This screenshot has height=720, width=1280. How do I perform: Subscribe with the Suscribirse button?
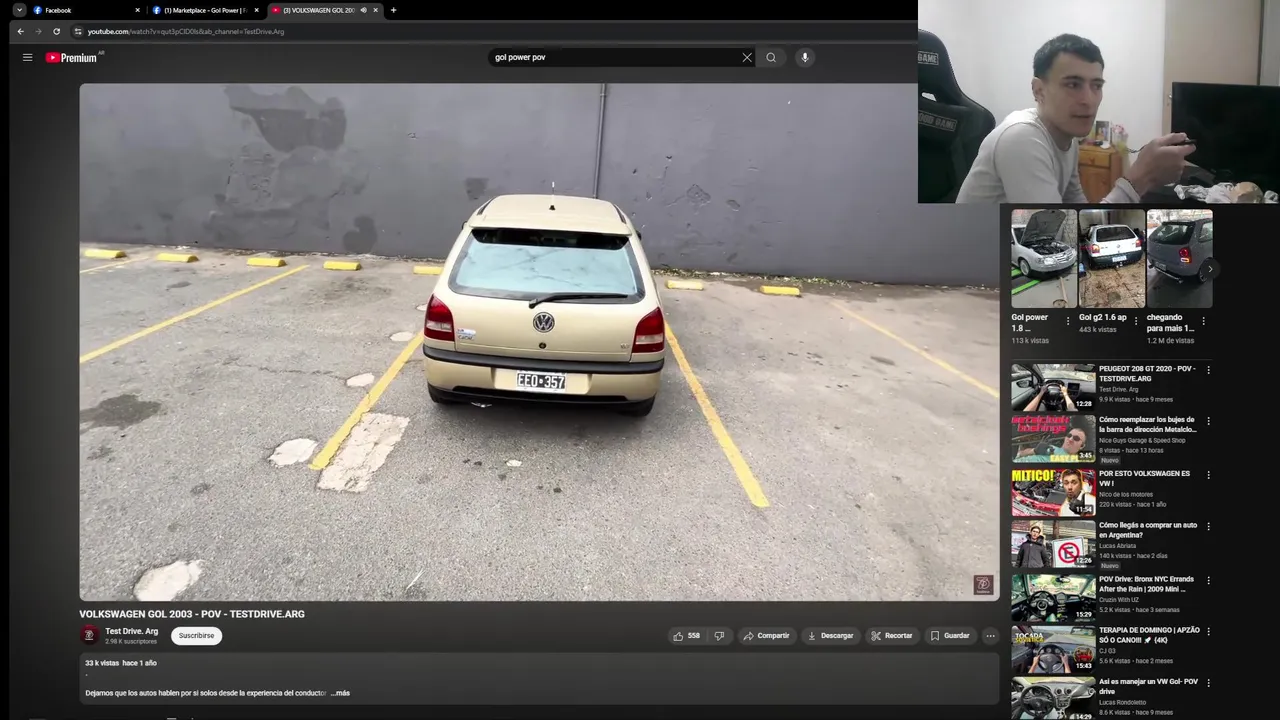[196, 636]
